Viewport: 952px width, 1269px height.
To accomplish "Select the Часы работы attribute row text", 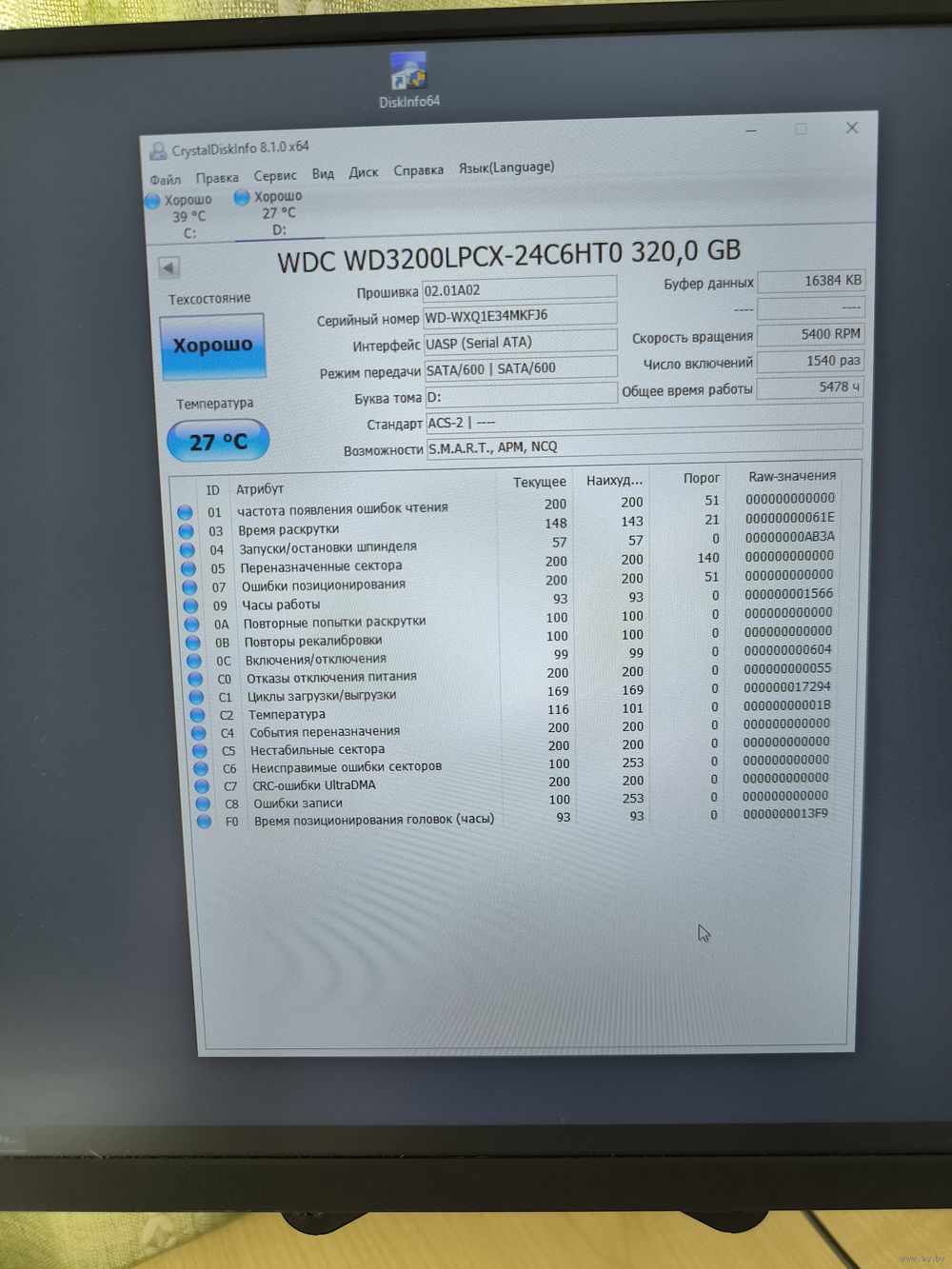I will point(281,605).
